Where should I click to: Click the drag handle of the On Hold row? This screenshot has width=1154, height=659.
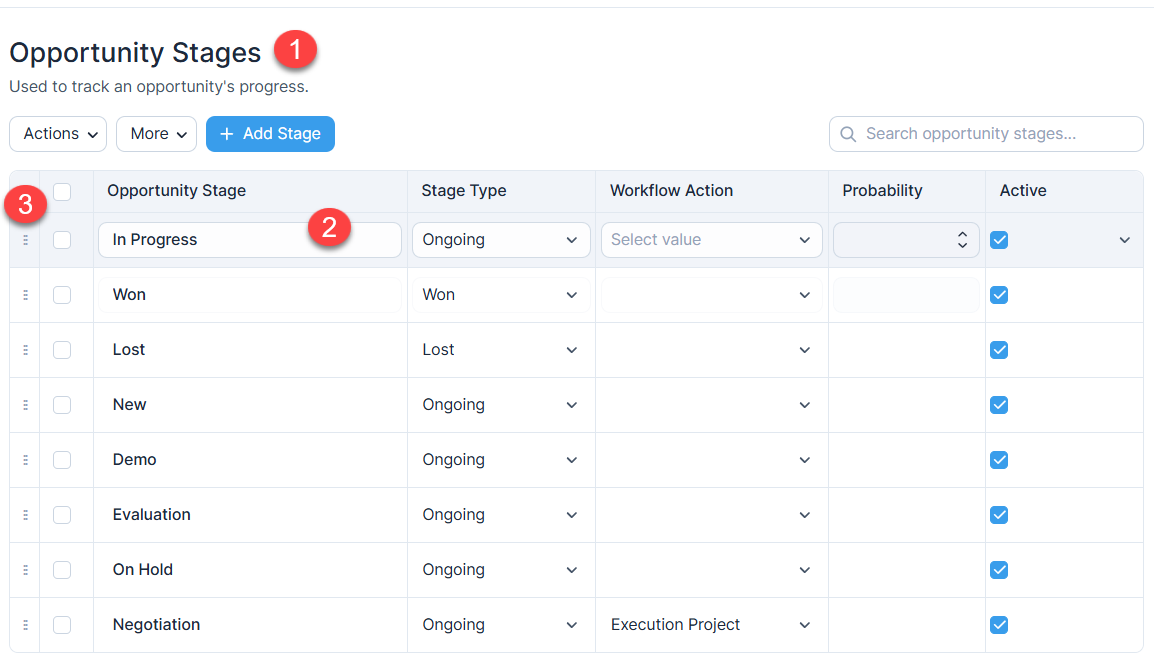pyautogui.click(x=25, y=570)
